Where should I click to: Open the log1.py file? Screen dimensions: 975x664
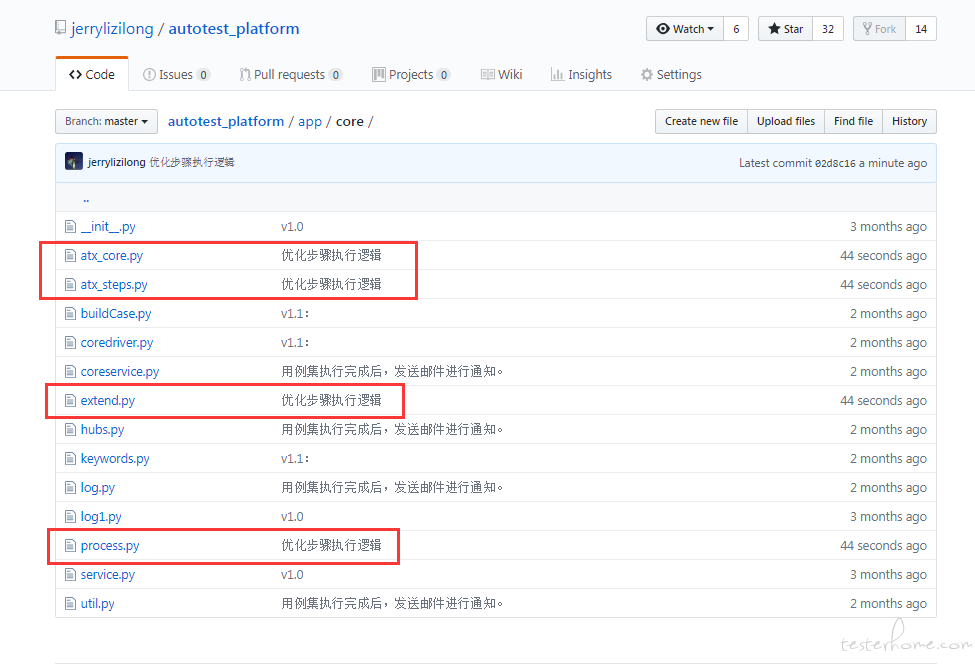(x=101, y=517)
